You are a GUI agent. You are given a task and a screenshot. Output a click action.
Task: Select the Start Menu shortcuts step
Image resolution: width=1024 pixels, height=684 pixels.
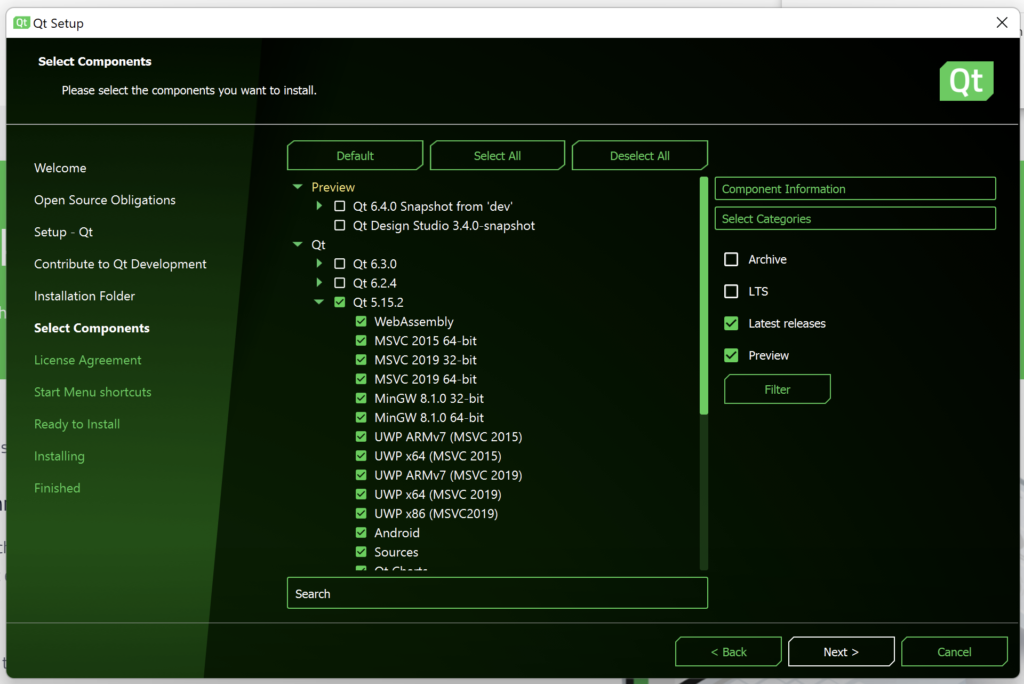pos(93,392)
